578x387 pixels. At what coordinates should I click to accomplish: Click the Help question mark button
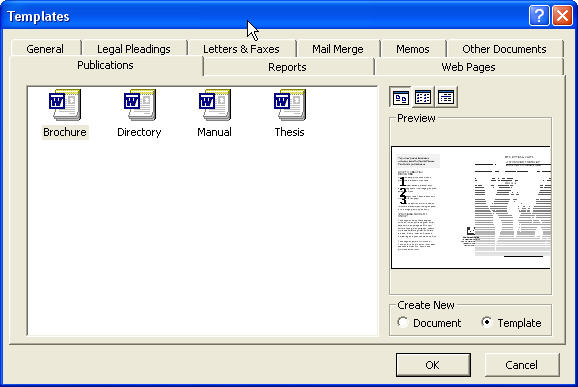[539, 16]
